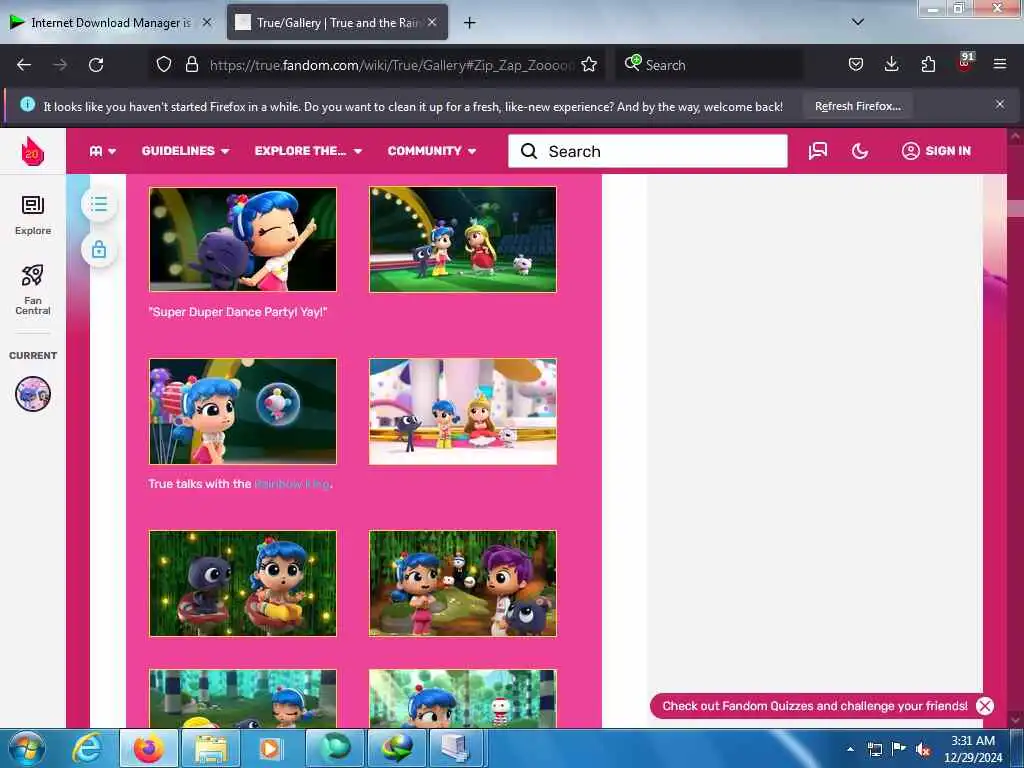Open a new browser tab
1024x768 pixels.
[x=470, y=23]
